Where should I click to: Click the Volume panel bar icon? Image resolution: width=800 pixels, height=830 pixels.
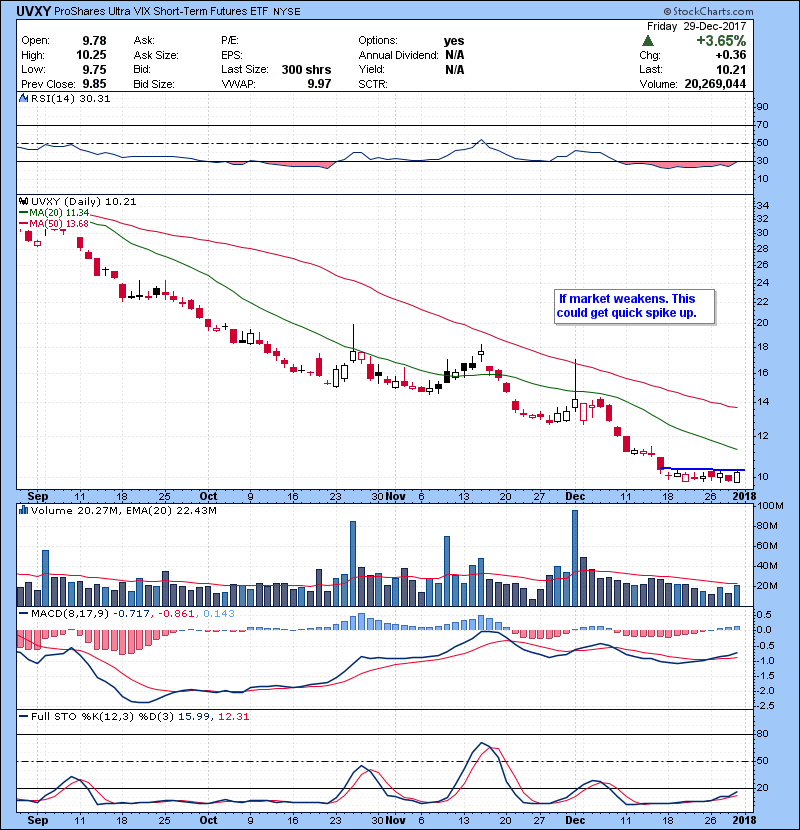[23, 510]
